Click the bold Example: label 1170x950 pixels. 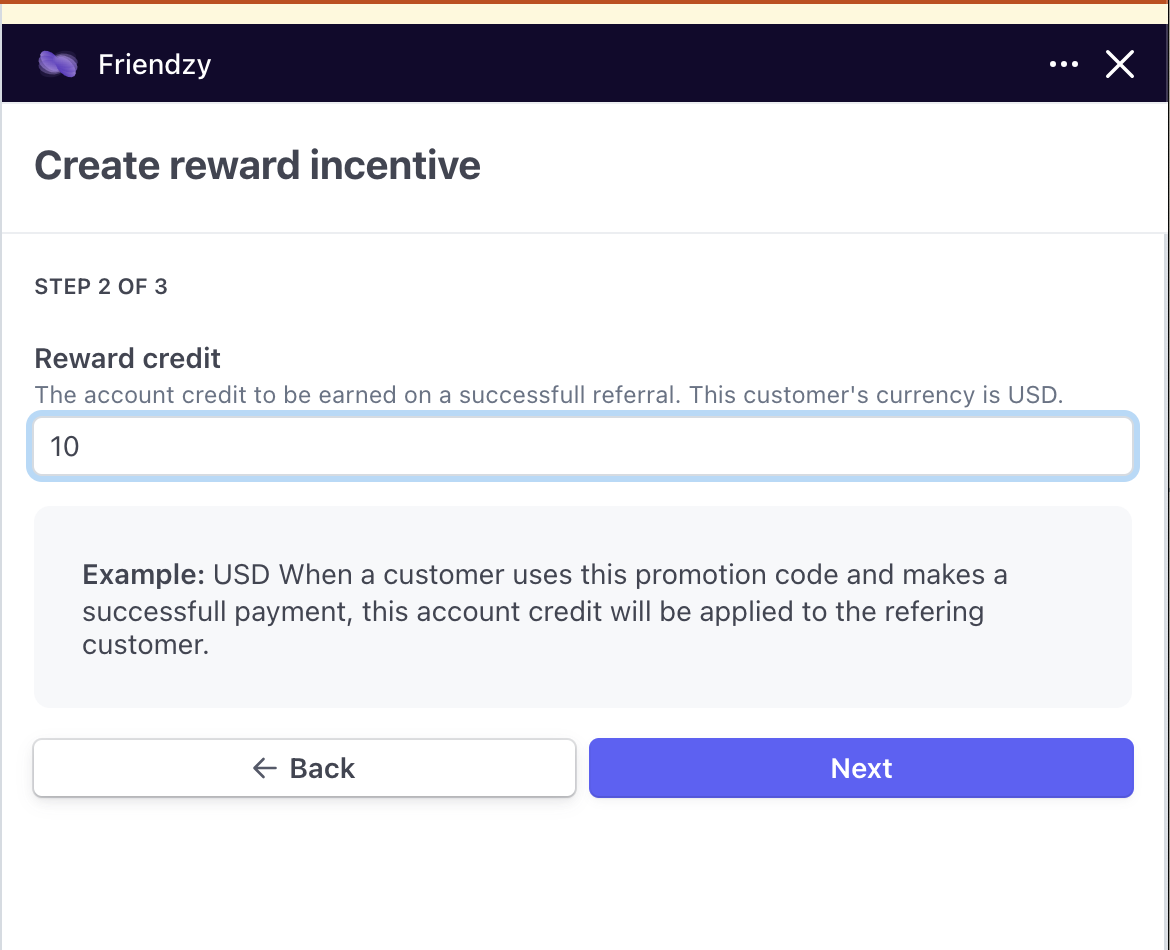point(144,575)
